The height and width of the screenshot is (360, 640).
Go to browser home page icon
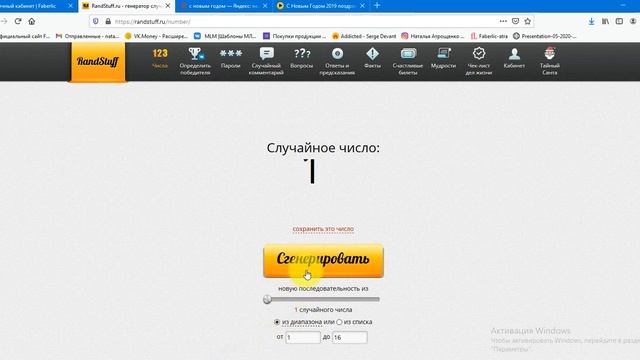coord(32,21)
